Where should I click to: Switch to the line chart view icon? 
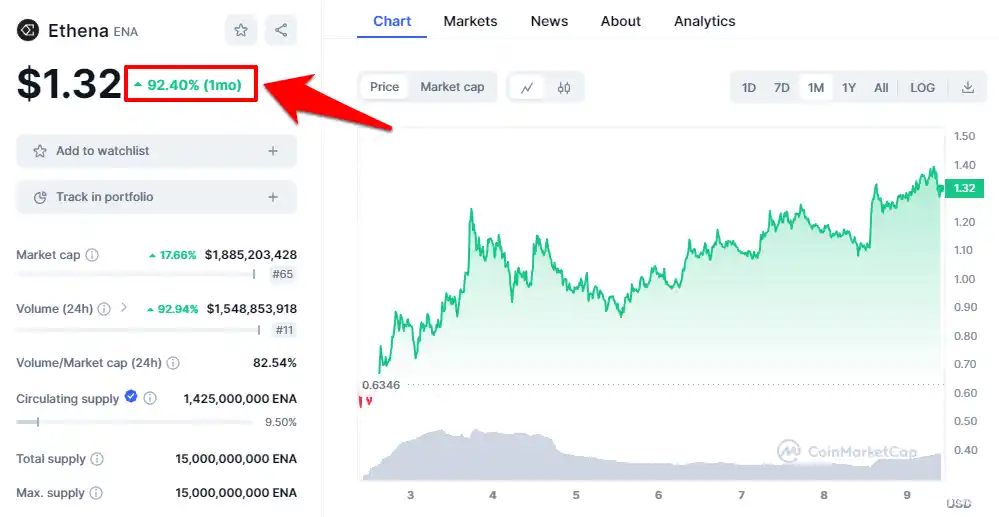click(527, 88)
